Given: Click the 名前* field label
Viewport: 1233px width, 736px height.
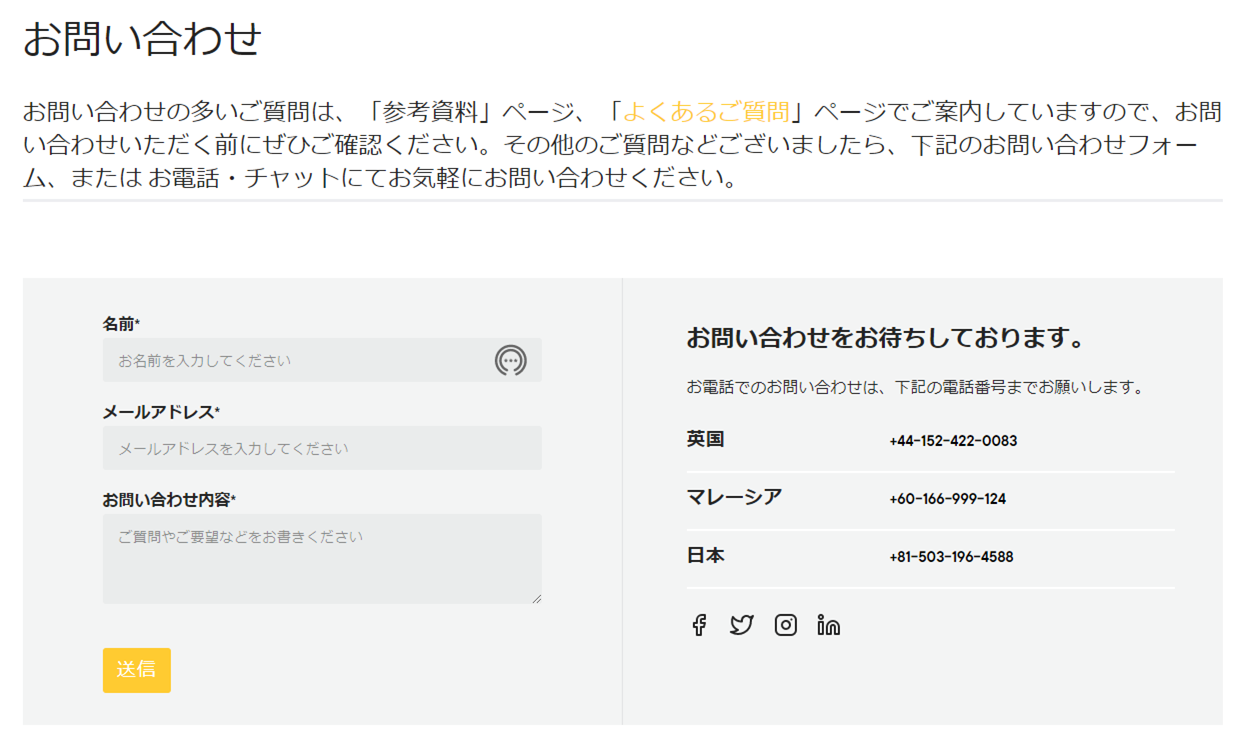Looking at the screenshot, I should pos(121,324).
